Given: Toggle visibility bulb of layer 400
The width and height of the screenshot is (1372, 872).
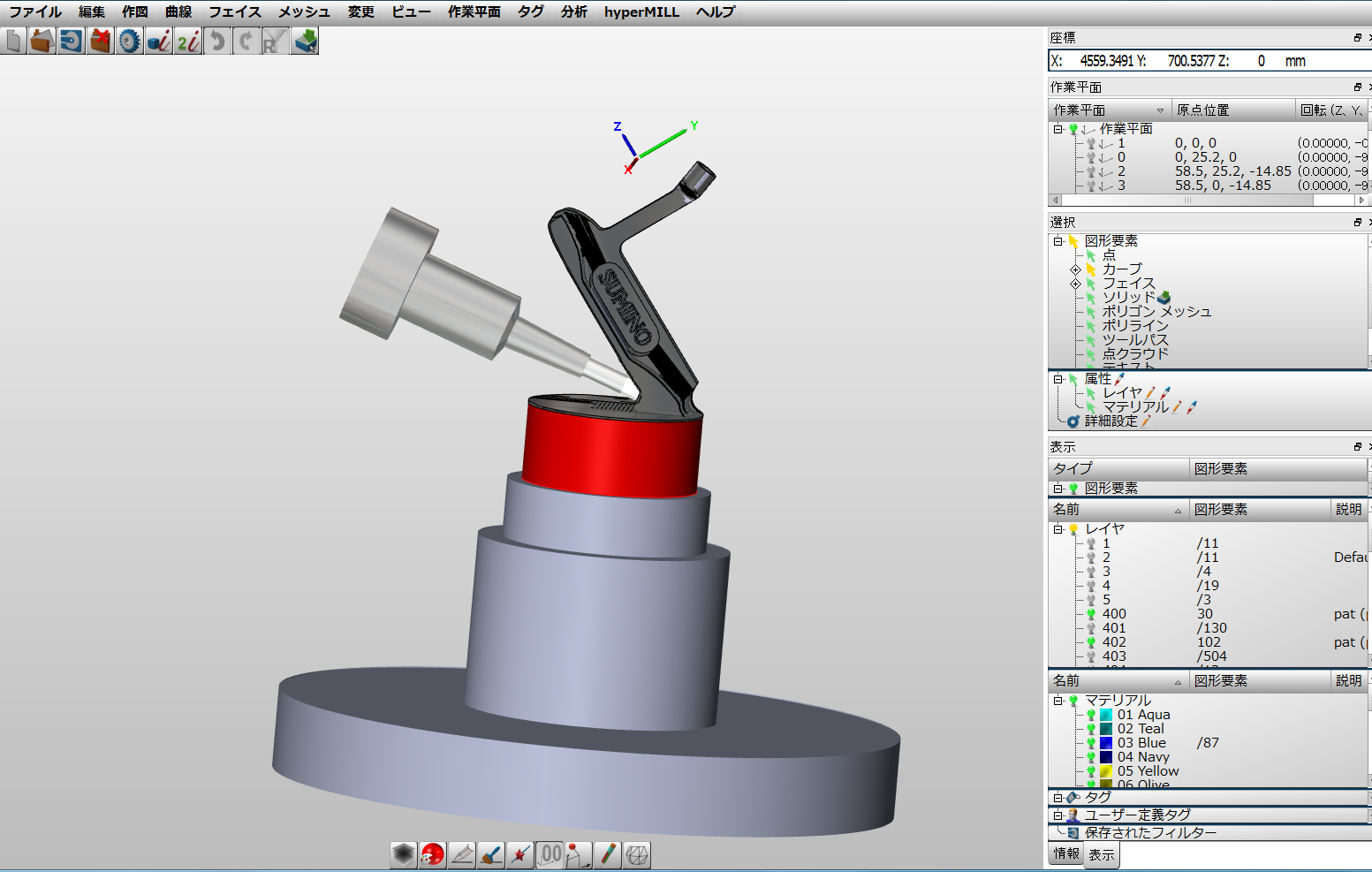Looking at the screenshot, I should (1091, 614).
